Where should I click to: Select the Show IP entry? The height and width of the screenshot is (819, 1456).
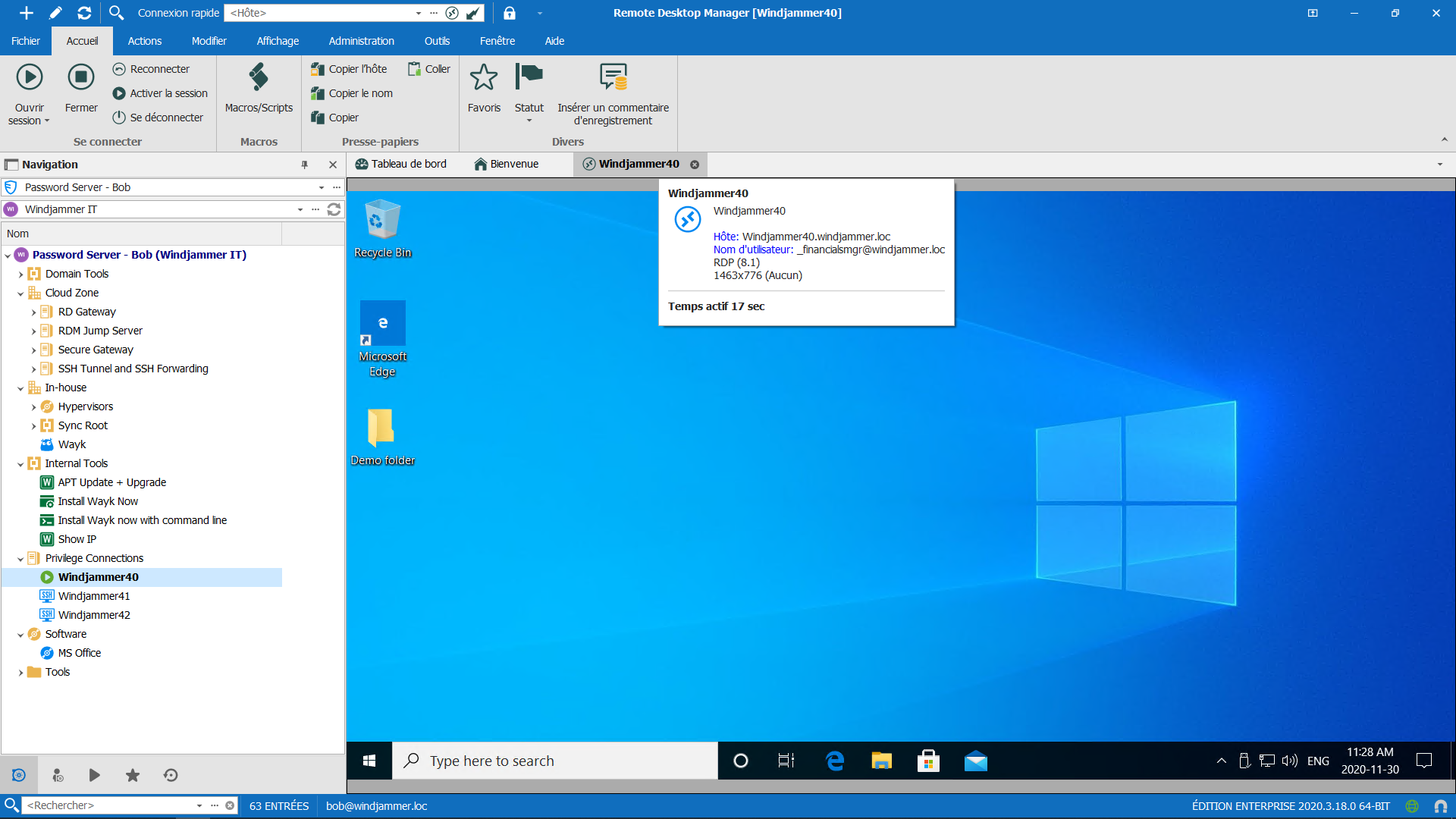point(77,539)
